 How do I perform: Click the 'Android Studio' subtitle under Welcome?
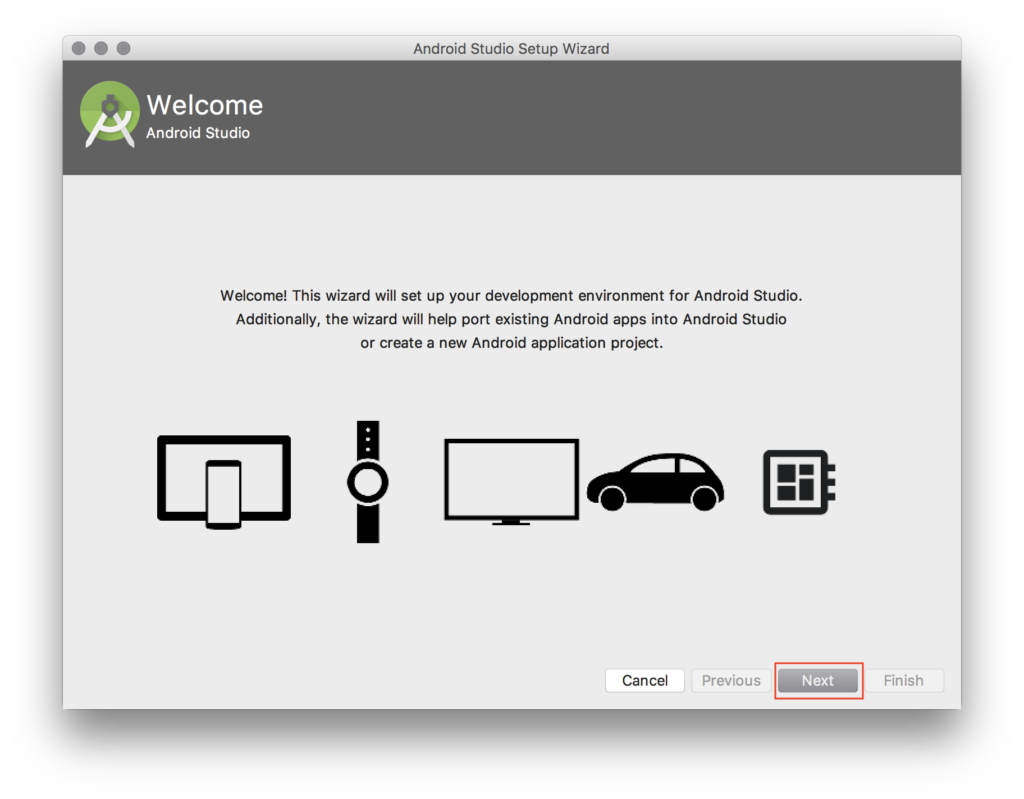(x=198, y=133)
